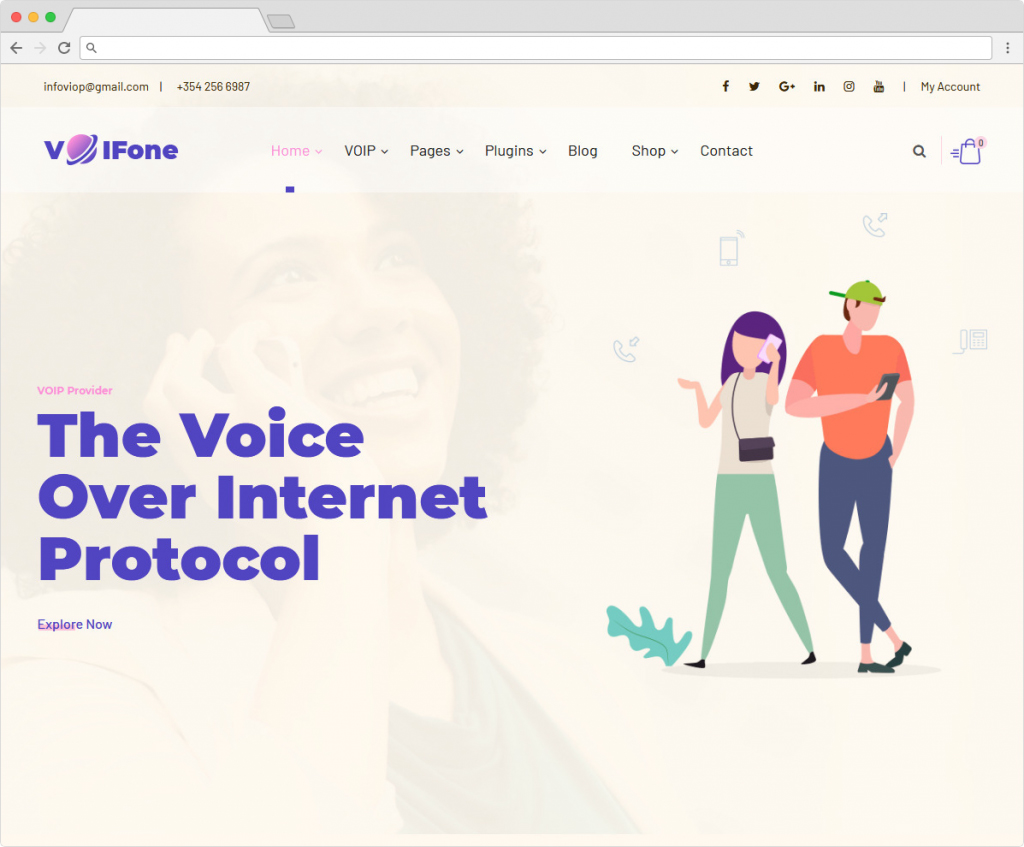Follow the Explore Now link
Image resolution: width=1024 pixels, height=847 pixels.
74,624
